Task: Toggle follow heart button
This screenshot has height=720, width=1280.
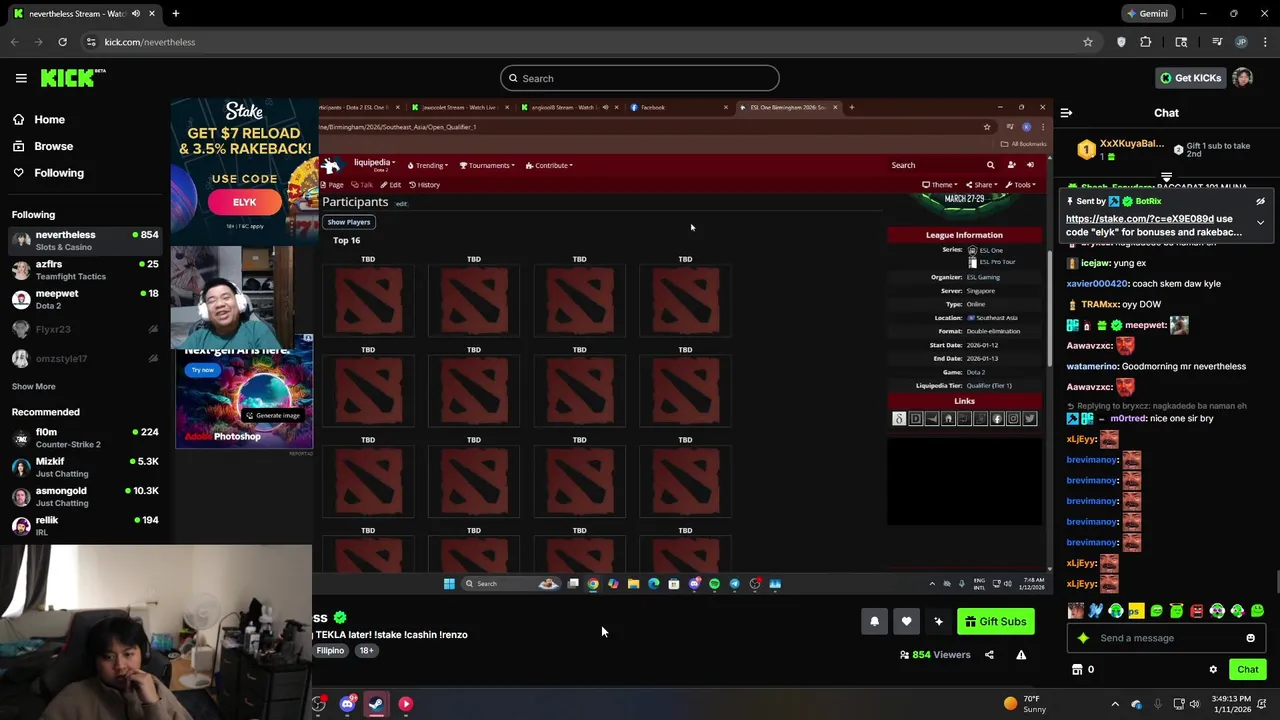Action: [906, 622]
